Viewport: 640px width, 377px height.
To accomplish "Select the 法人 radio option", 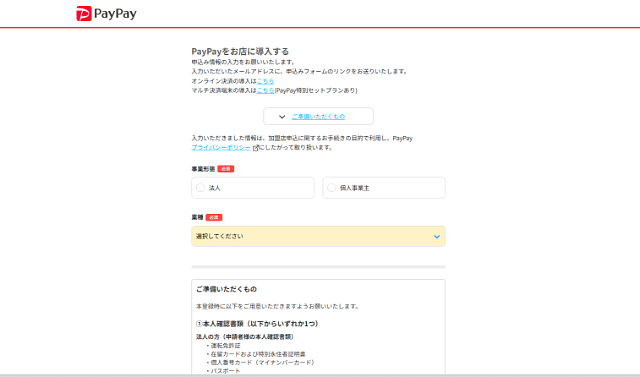I will pos(253,188).
